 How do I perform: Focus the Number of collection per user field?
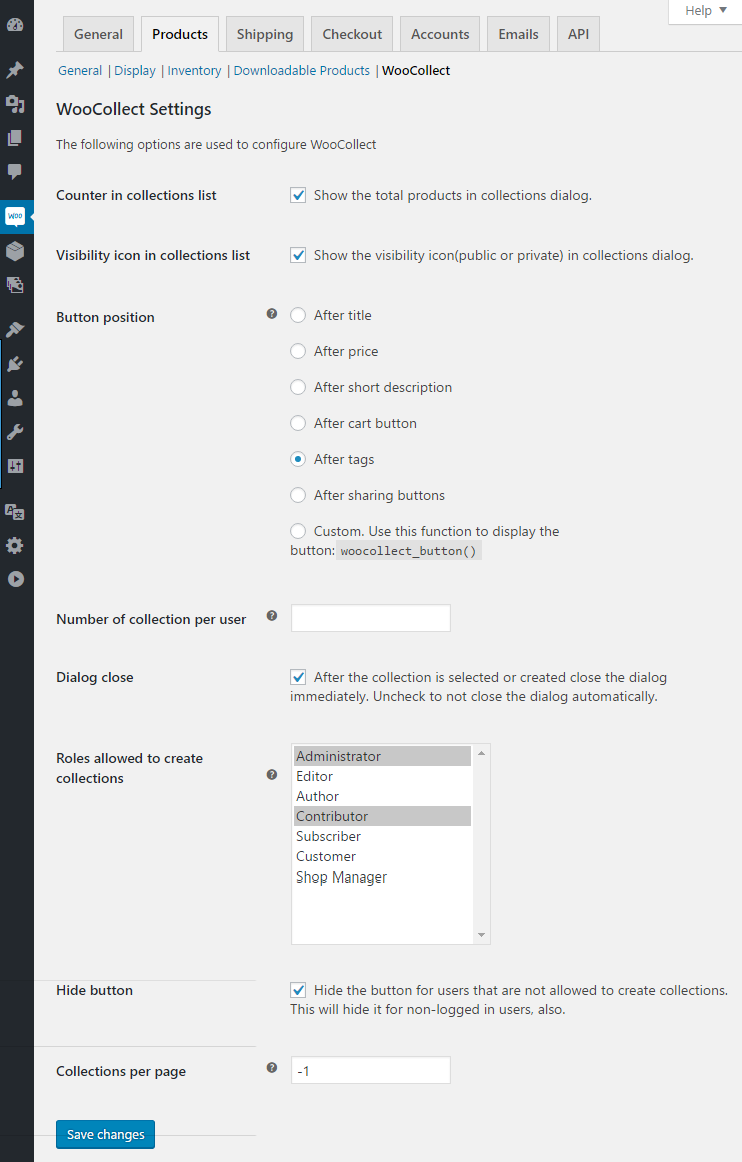[x=371, y=618]
